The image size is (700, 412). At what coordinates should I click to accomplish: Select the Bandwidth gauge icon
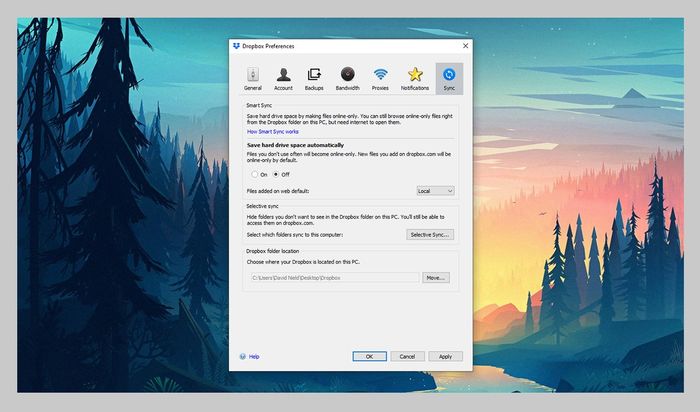tap(347, 76)
